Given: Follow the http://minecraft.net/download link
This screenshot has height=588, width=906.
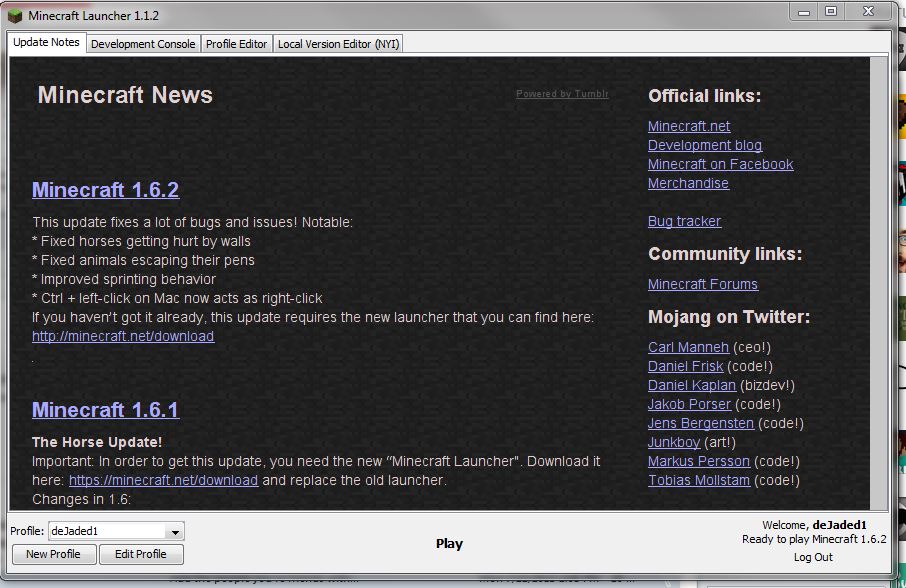Looking at the screenshot, I should (x=123, y=336).
